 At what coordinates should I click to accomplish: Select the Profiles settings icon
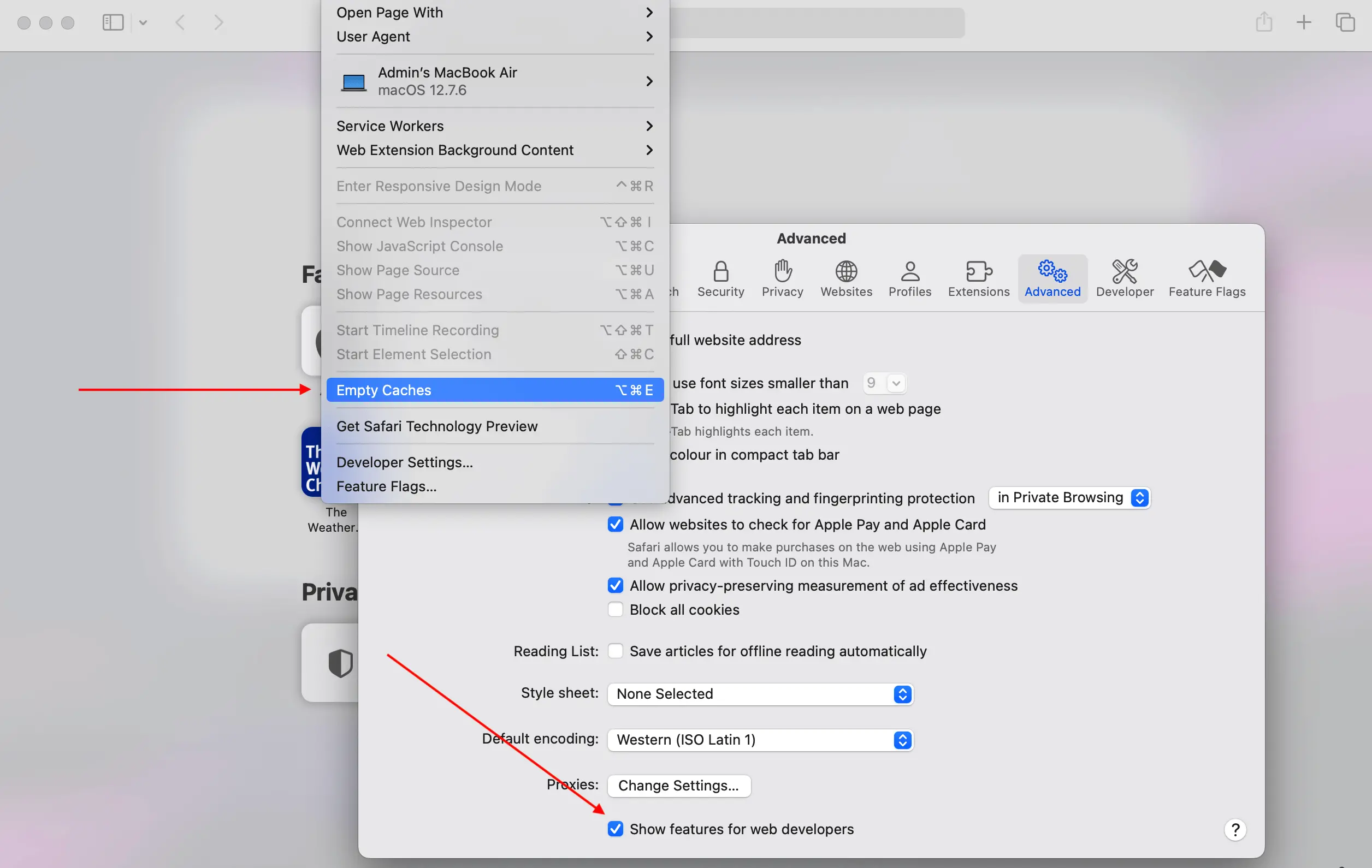pyautogui.click(x=909, y=279)
